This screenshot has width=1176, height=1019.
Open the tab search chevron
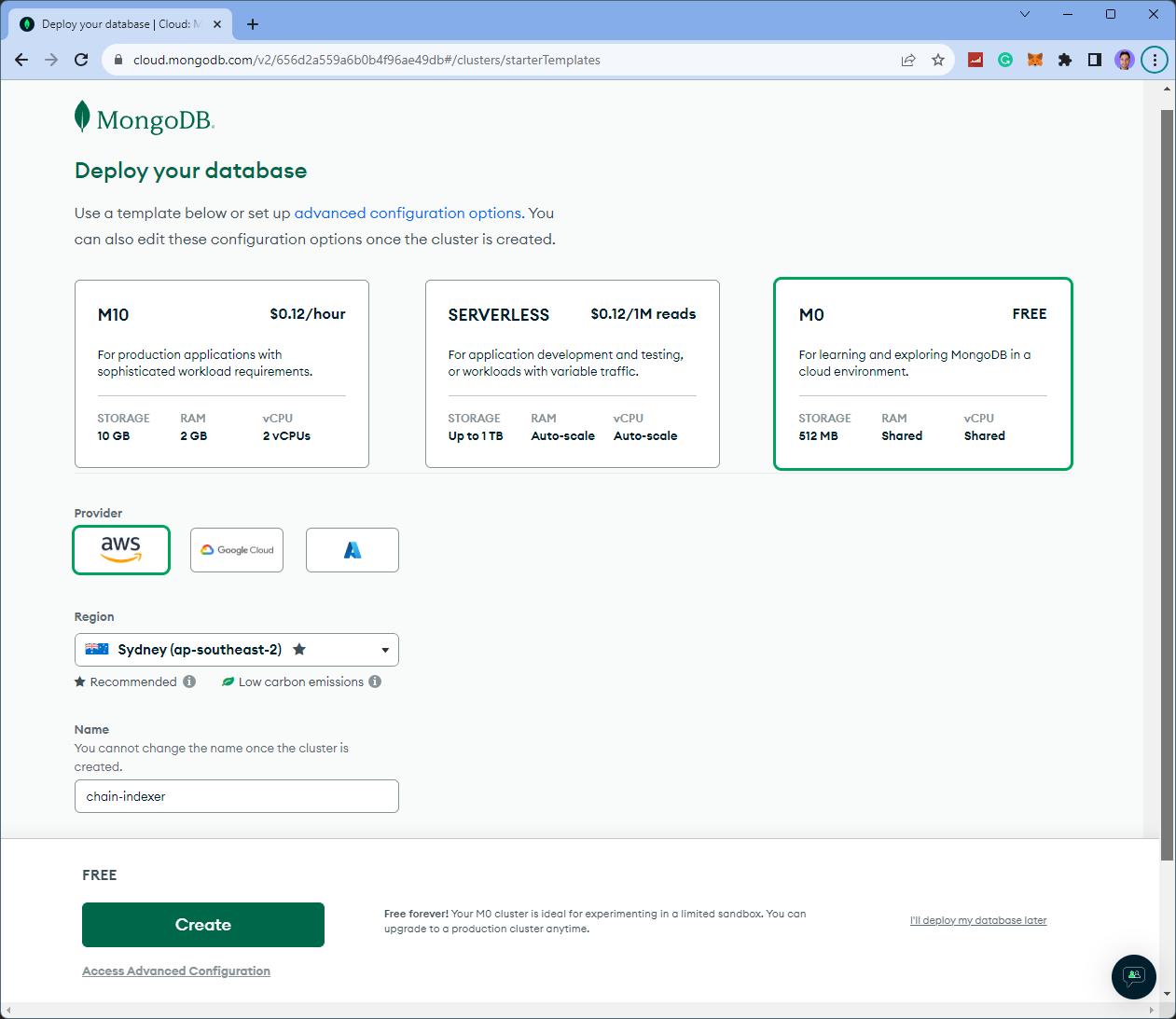(x=1025, y=14)
